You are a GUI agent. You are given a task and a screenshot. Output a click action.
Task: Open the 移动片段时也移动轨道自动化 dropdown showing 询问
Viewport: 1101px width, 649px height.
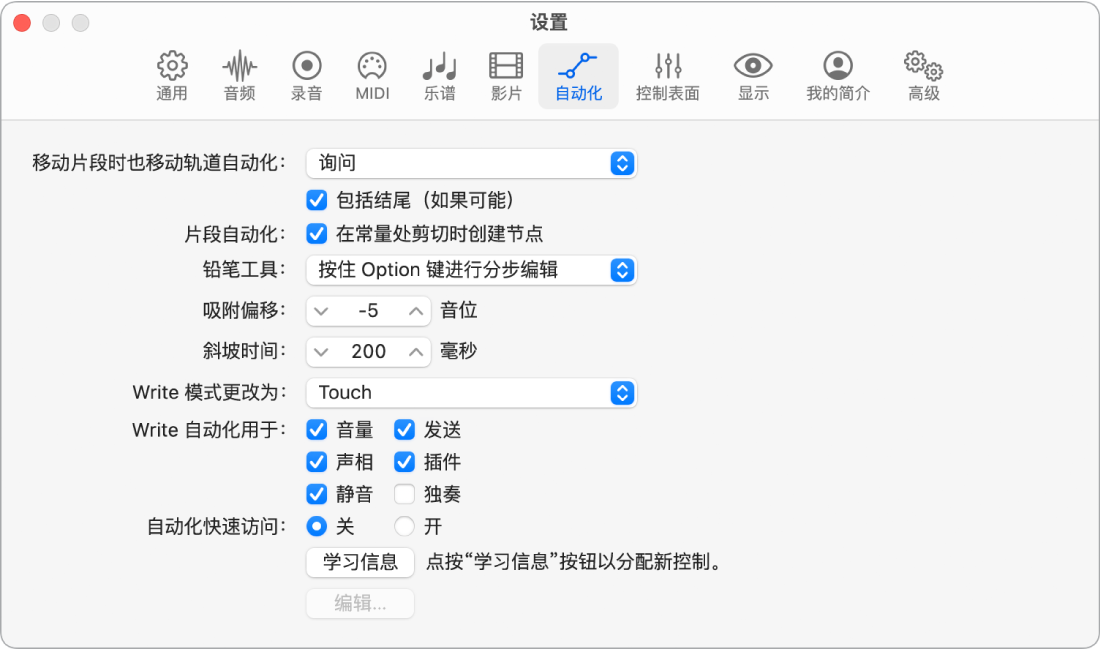tap(471, 163)
